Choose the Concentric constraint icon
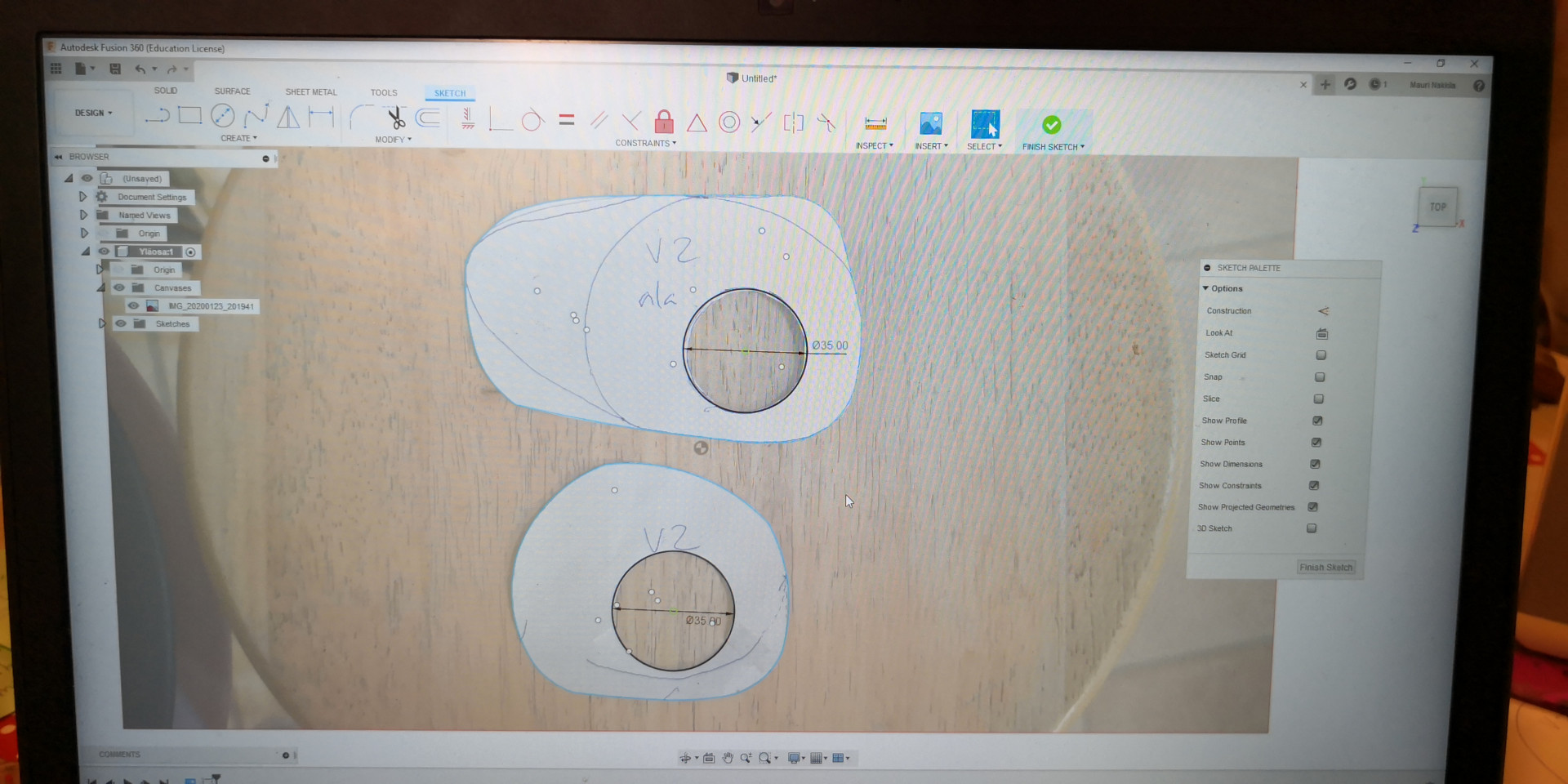The width and height of the screenshot is (1568, 784). [x=729, y=122]
